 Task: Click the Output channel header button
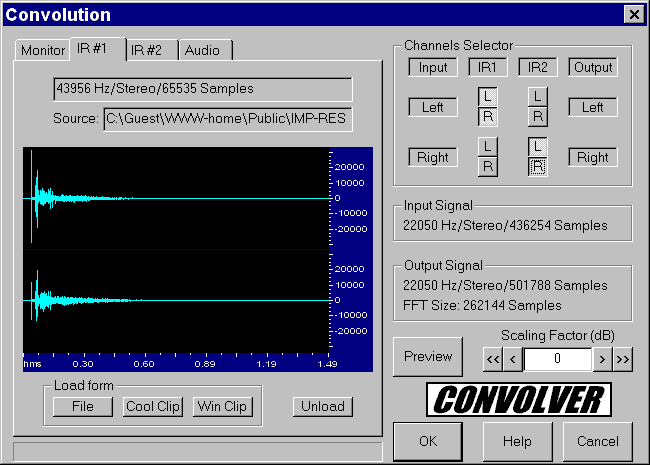click(593, 67)
